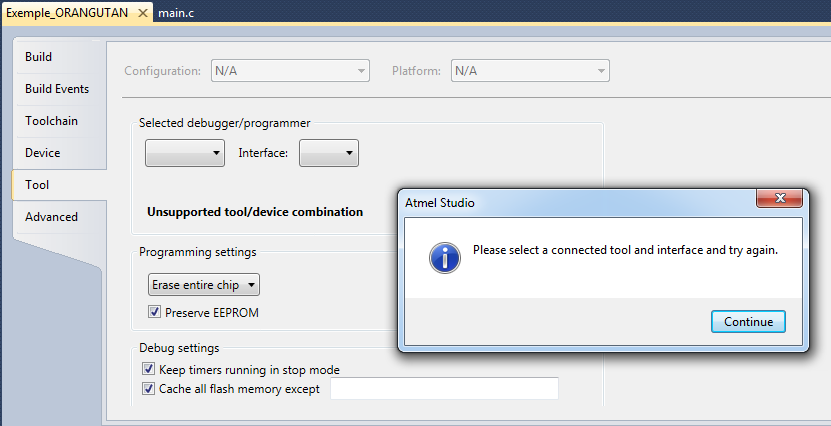This screenshot has width=831, height=426.
Task: Toggle the Preserve EEPROM checkbox
Action: (x=154, y=312)
